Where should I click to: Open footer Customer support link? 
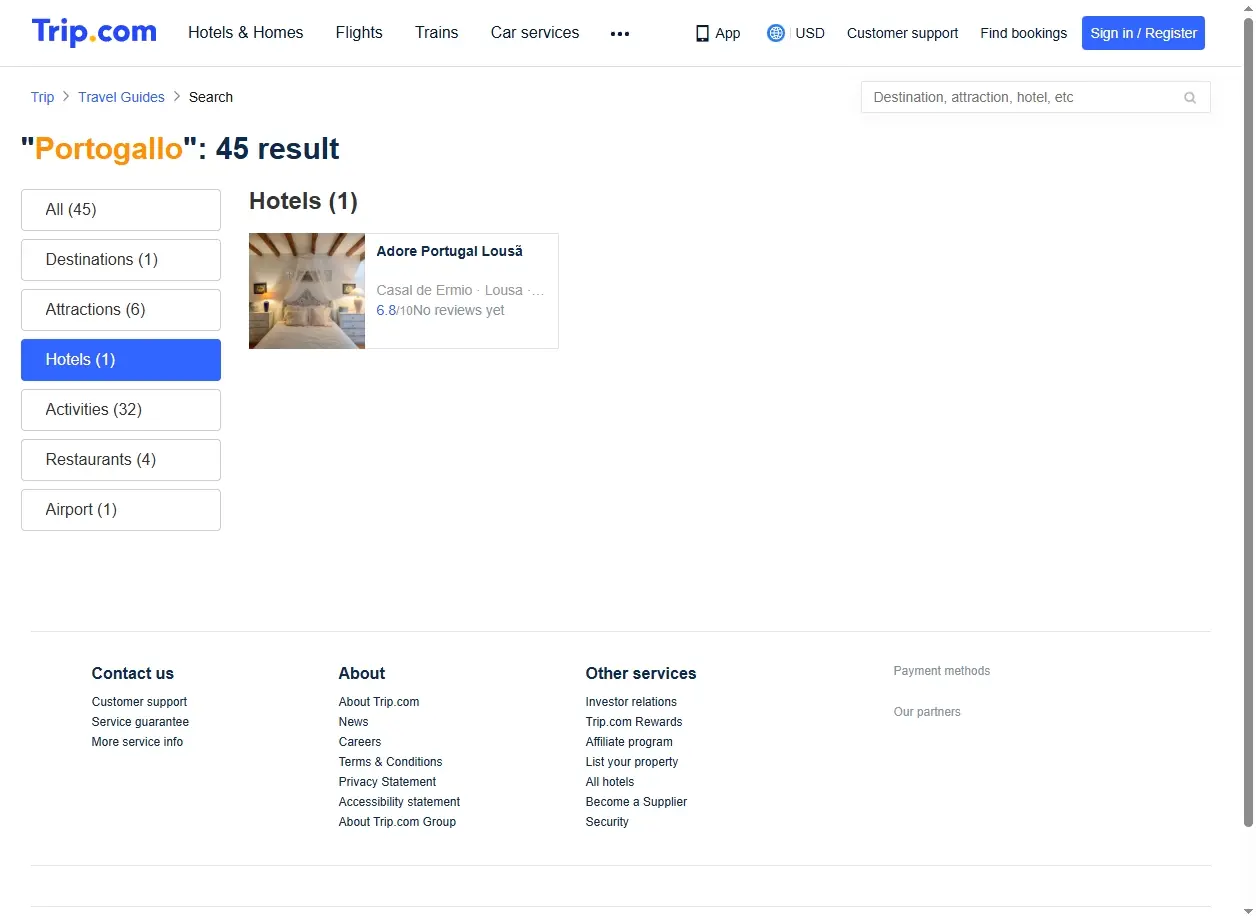click(139, 702)
